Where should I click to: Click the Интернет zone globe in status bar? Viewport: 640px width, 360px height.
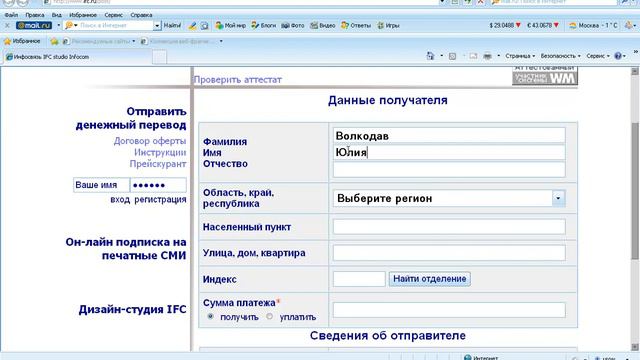point(468,358)
